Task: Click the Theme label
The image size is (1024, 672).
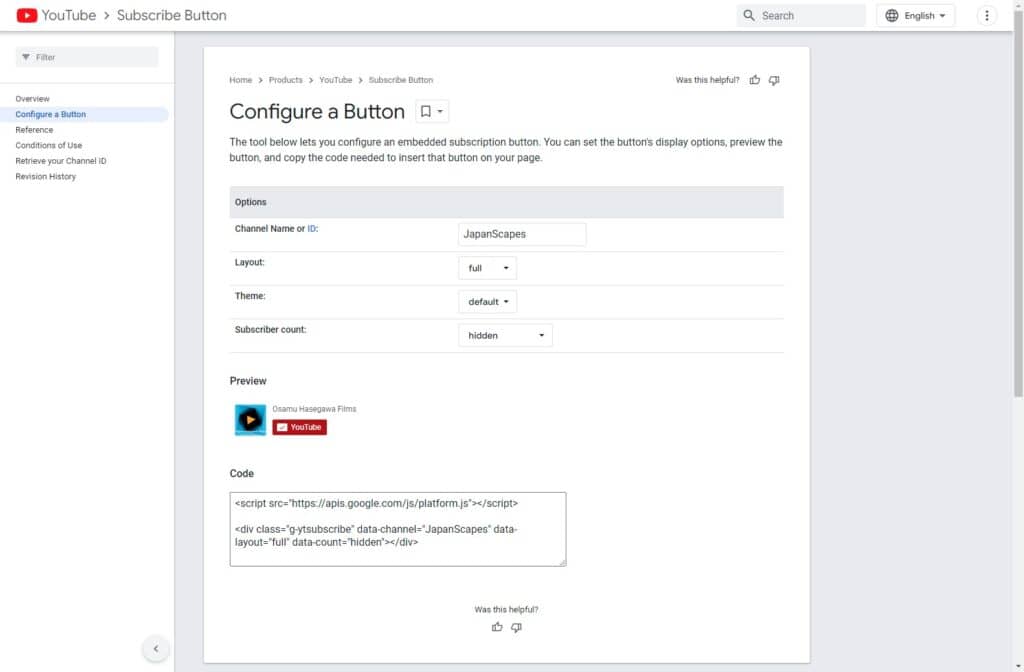Action: point(250,296)
